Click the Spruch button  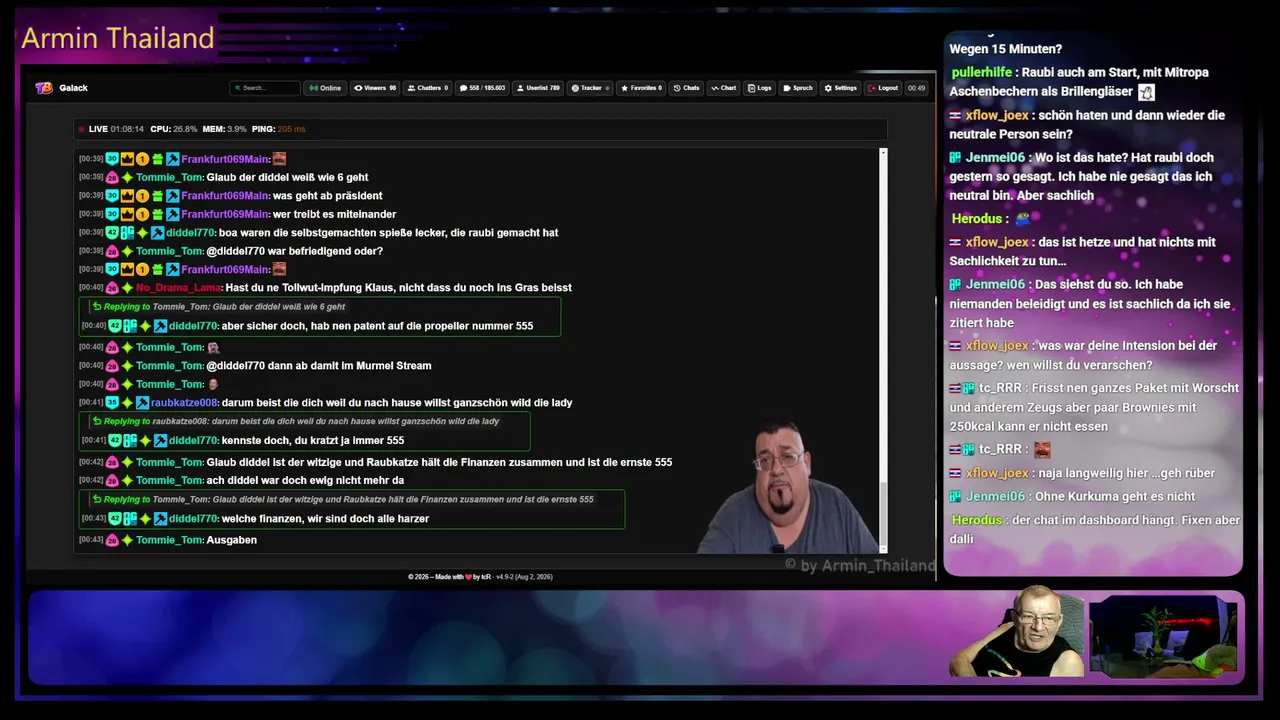click(x=798, y=88)
